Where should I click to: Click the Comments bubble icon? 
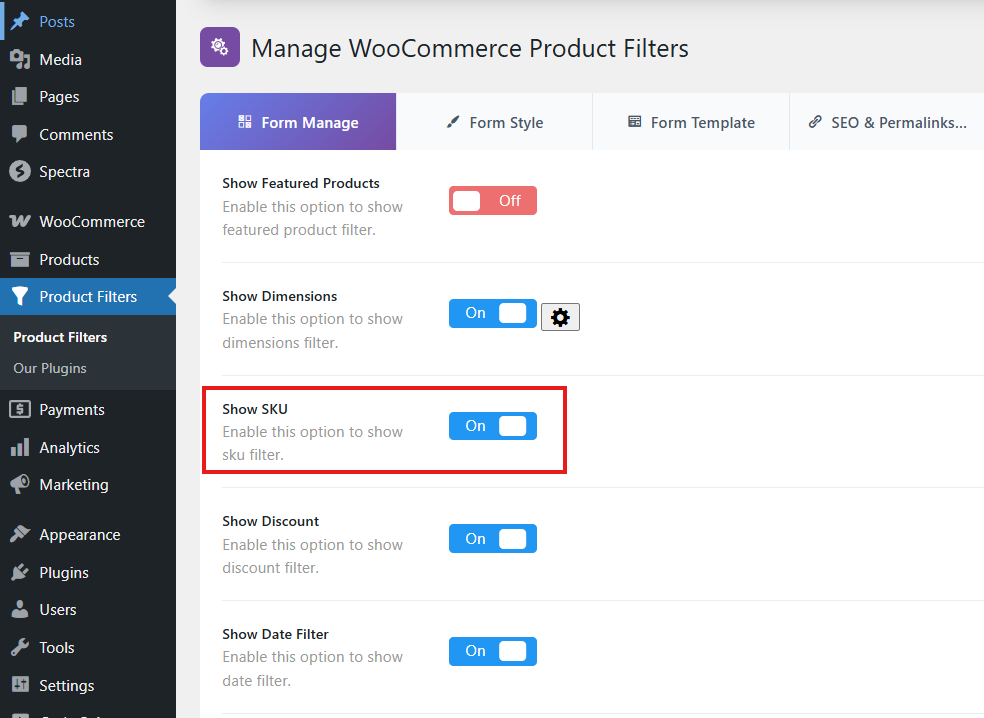(x=20, y=134)
